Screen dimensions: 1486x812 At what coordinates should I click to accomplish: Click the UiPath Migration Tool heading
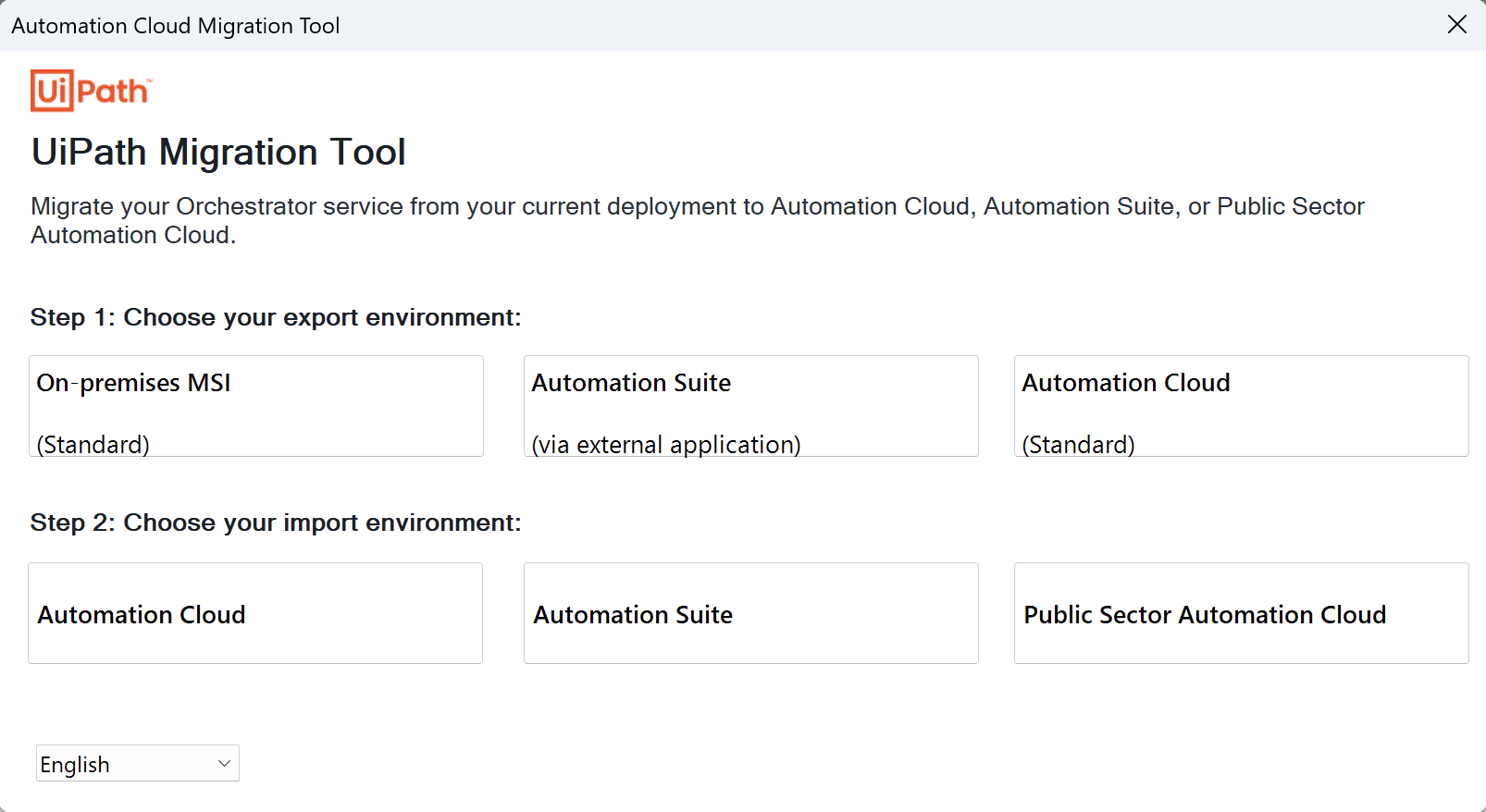click(218, 152)
